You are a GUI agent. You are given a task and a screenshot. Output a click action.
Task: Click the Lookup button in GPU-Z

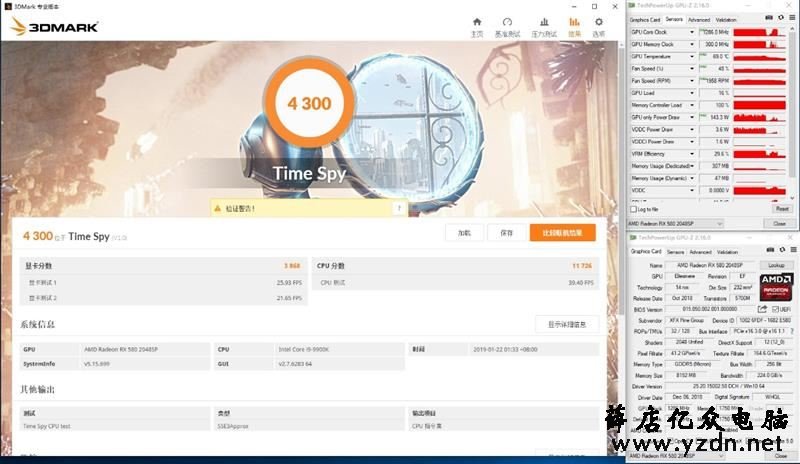(x=776, y=265)
